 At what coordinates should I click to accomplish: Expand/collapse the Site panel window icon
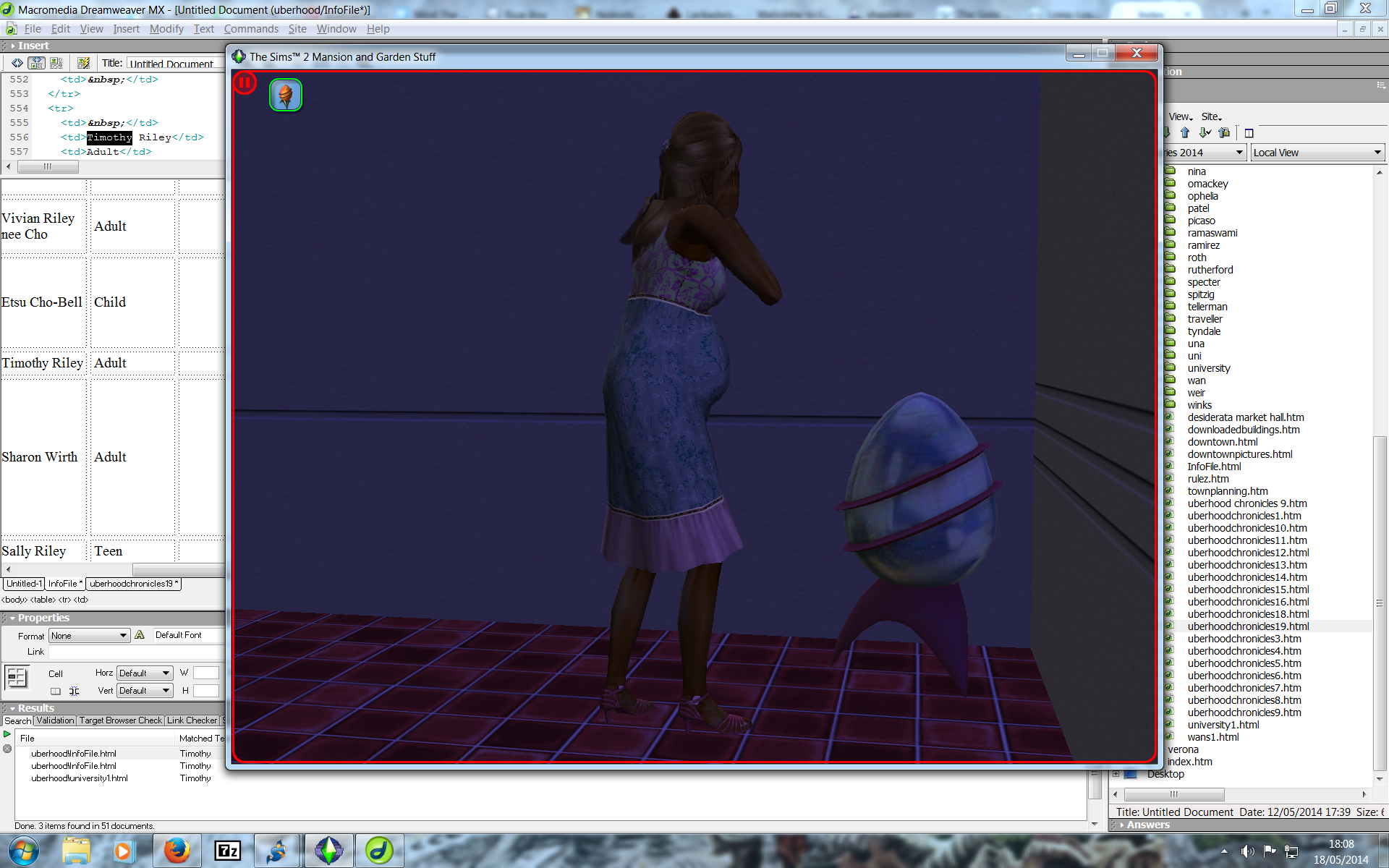tap(1249, 133)
